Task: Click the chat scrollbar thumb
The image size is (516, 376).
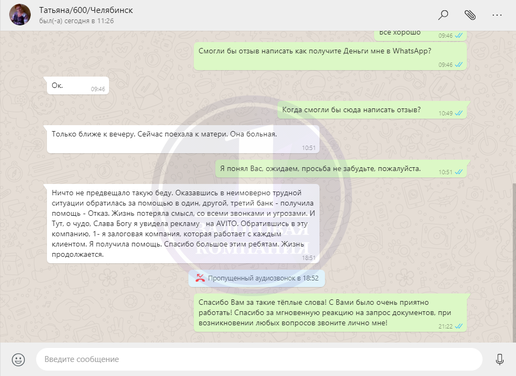Action: pos(514,262)
